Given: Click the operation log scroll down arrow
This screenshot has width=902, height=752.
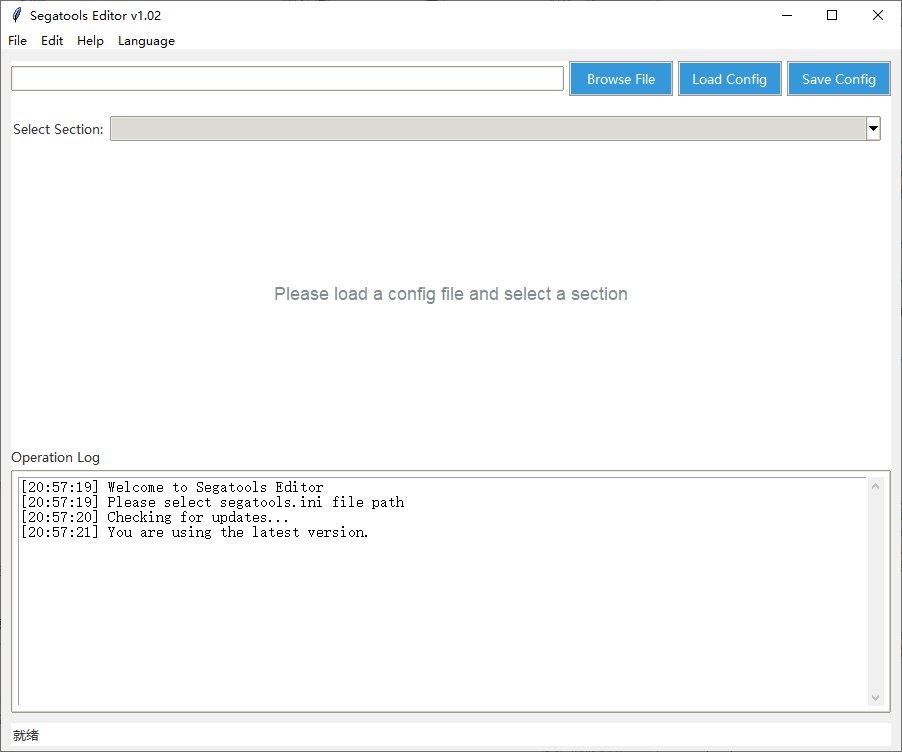Looking at the screenshot, I should point(875,698).
